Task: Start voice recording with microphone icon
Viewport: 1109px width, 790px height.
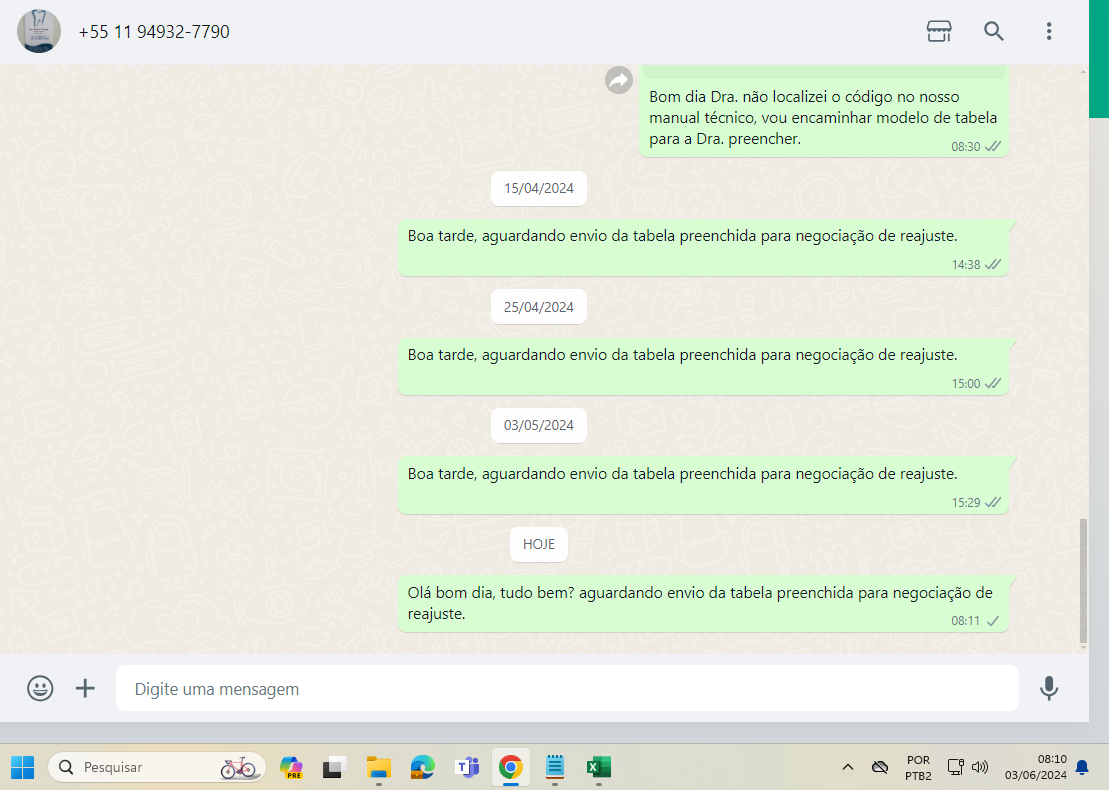Action: tap(1048, 688)
